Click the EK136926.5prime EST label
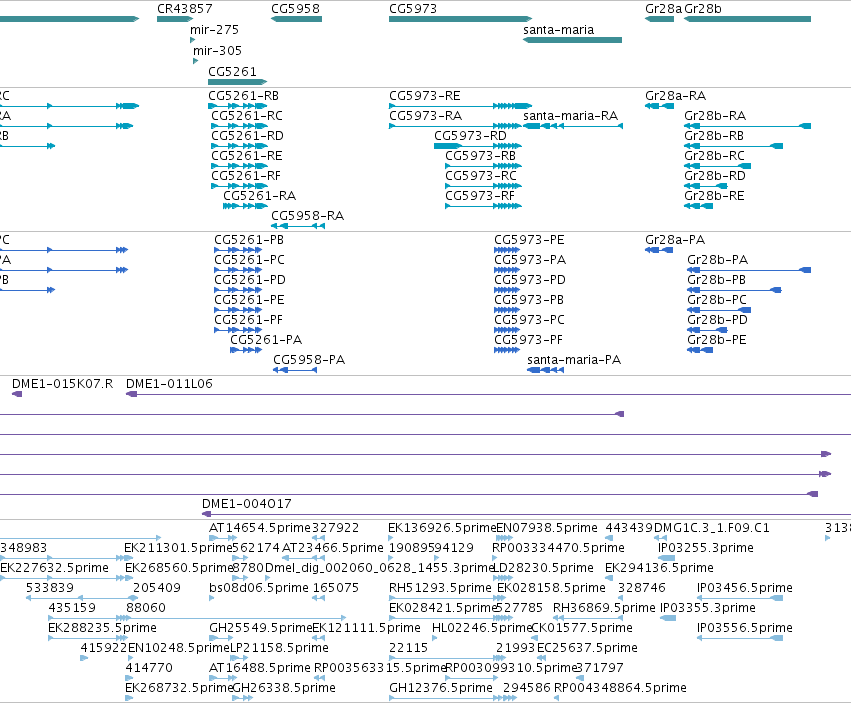851x703 pixels. 442,528
